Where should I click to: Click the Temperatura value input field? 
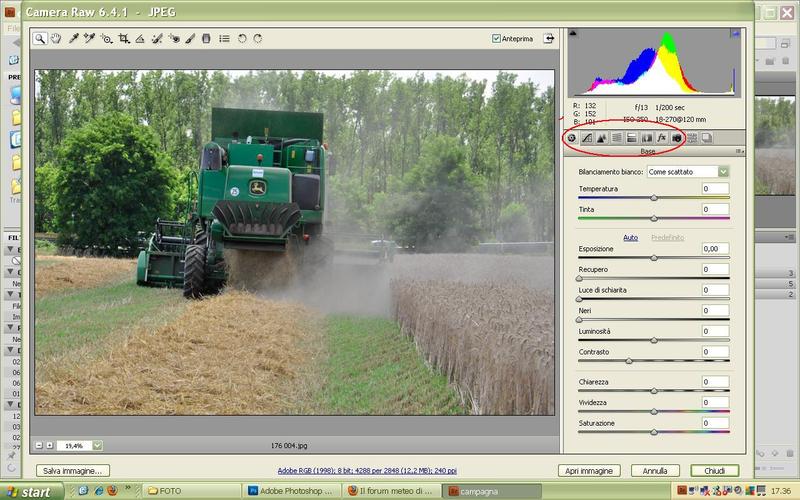715,188
